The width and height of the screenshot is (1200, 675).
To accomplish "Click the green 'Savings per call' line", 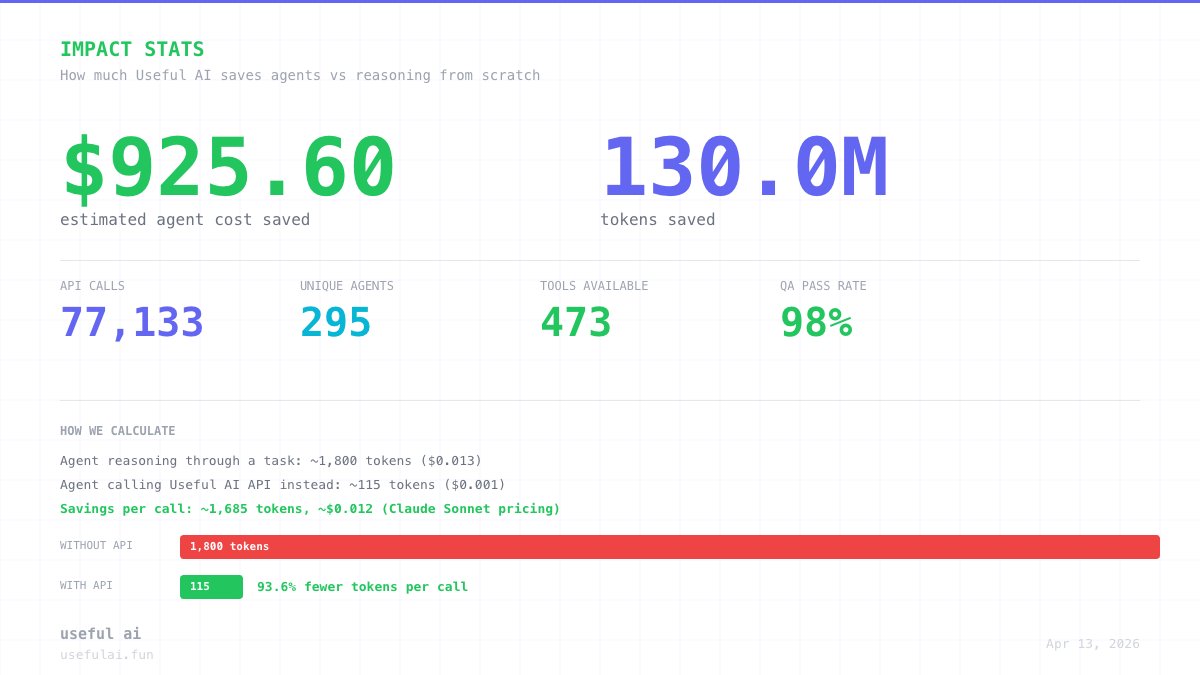I will (310, 509).
